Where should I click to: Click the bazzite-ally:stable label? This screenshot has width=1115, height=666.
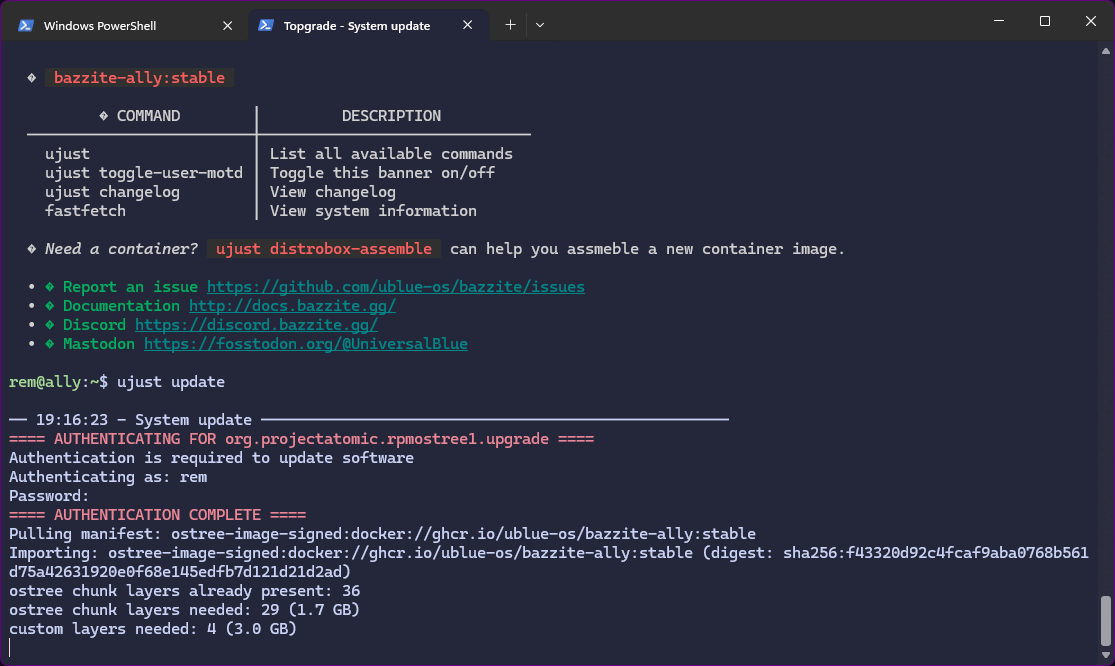(139, 78)
